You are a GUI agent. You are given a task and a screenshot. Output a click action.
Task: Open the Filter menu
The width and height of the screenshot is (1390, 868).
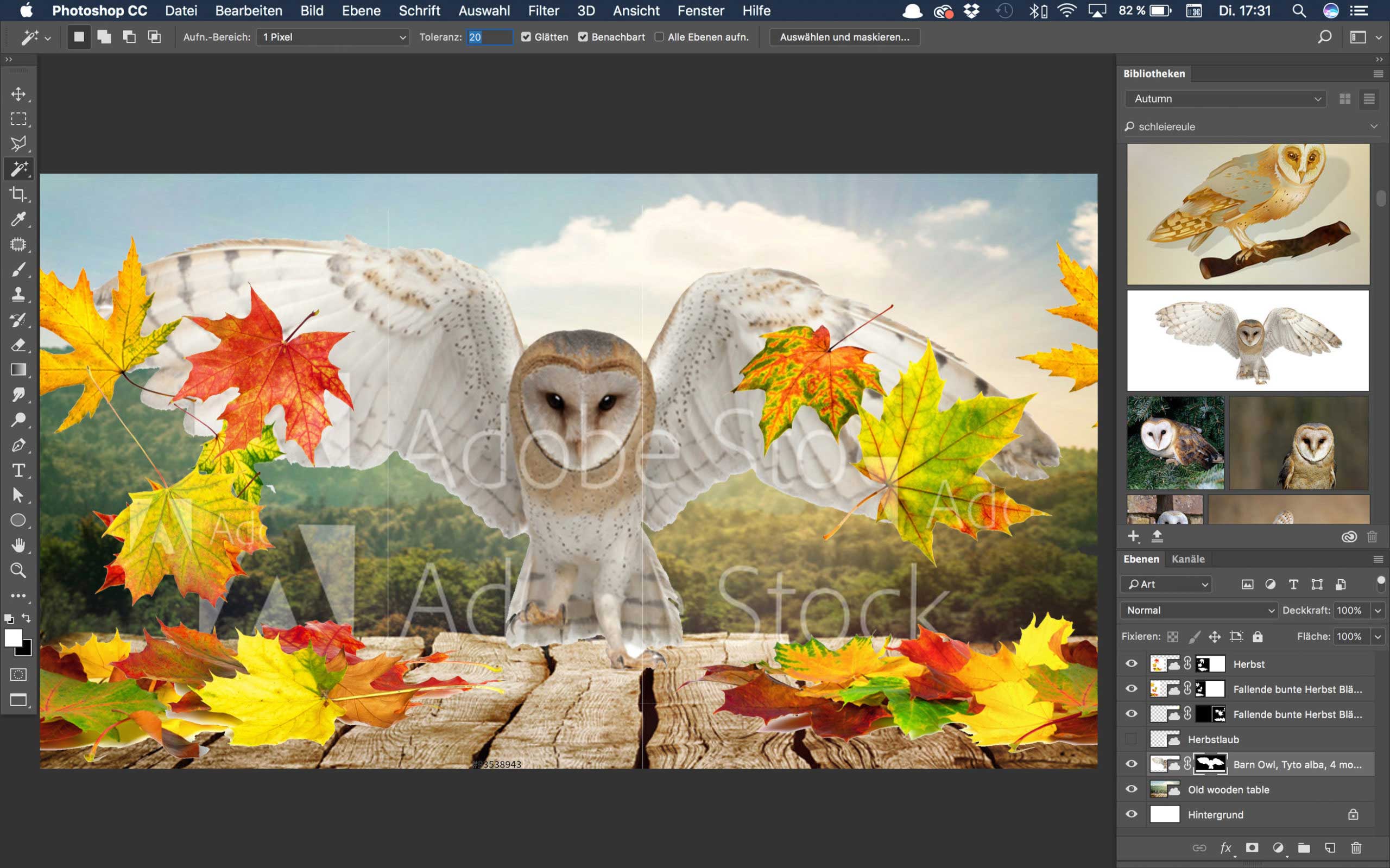pos(542,10)
